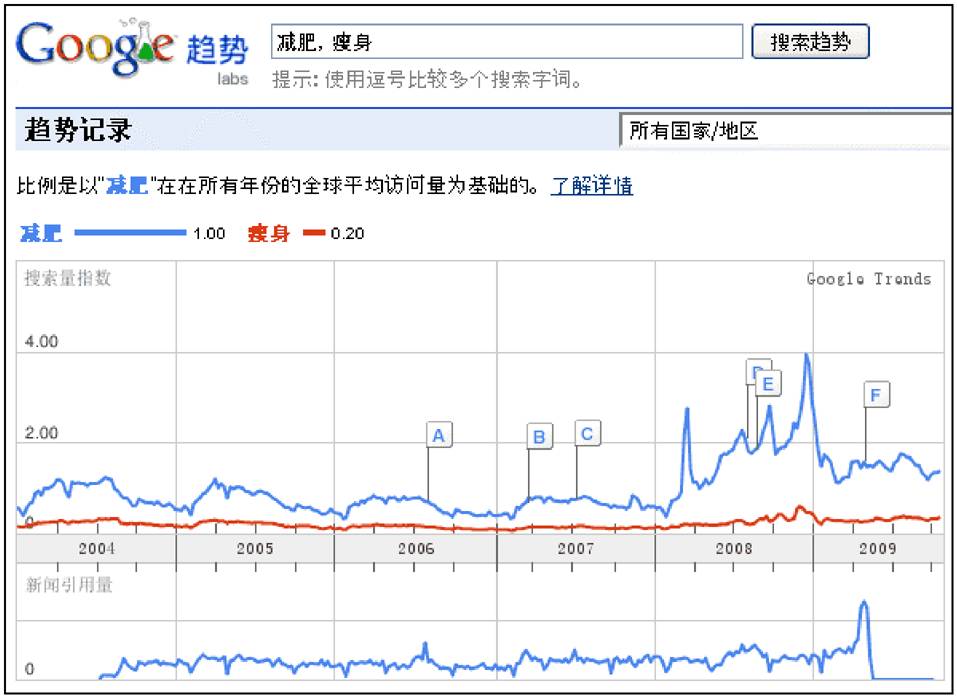
Task: Click the 2009 year on the timeline axis
Action: coord(877,548)
